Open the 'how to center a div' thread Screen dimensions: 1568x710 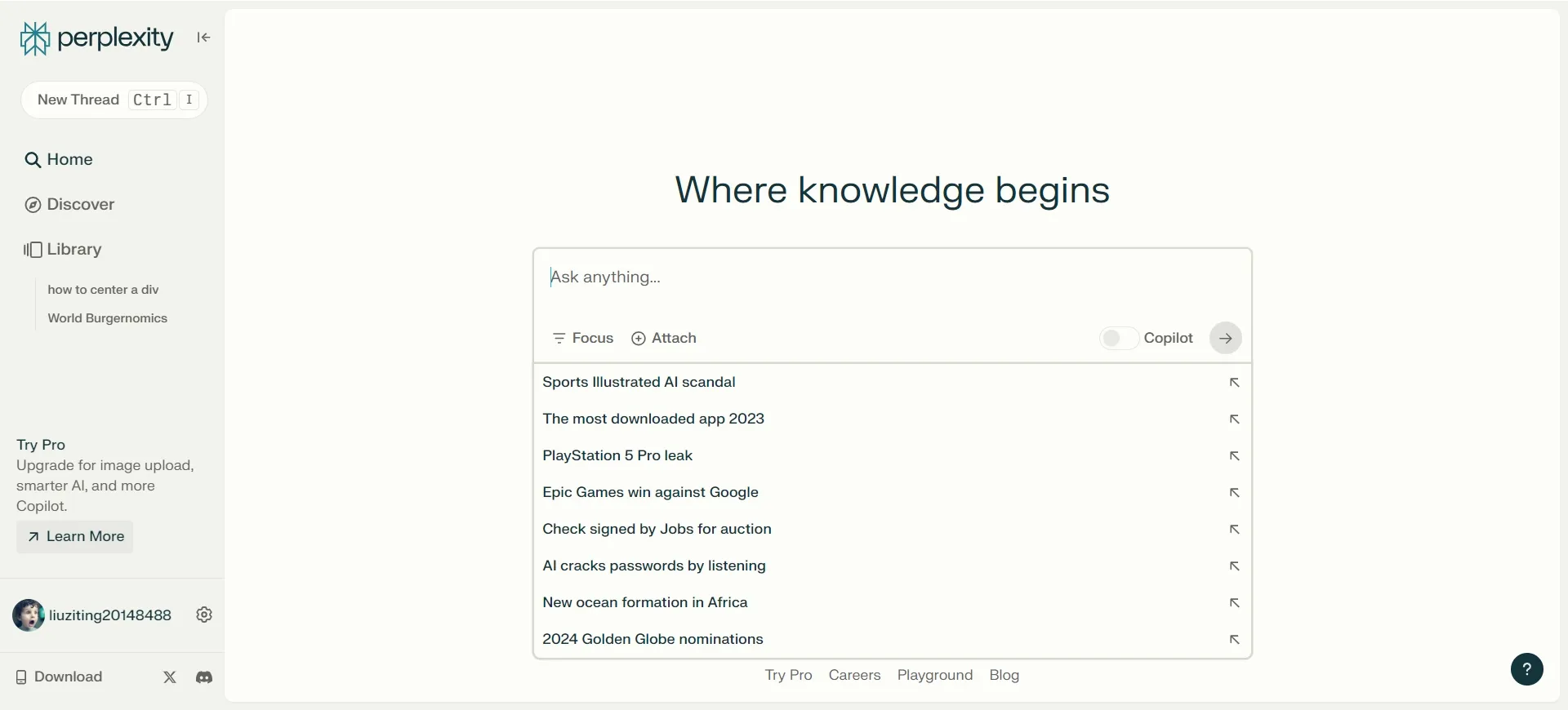coord(103,290)
